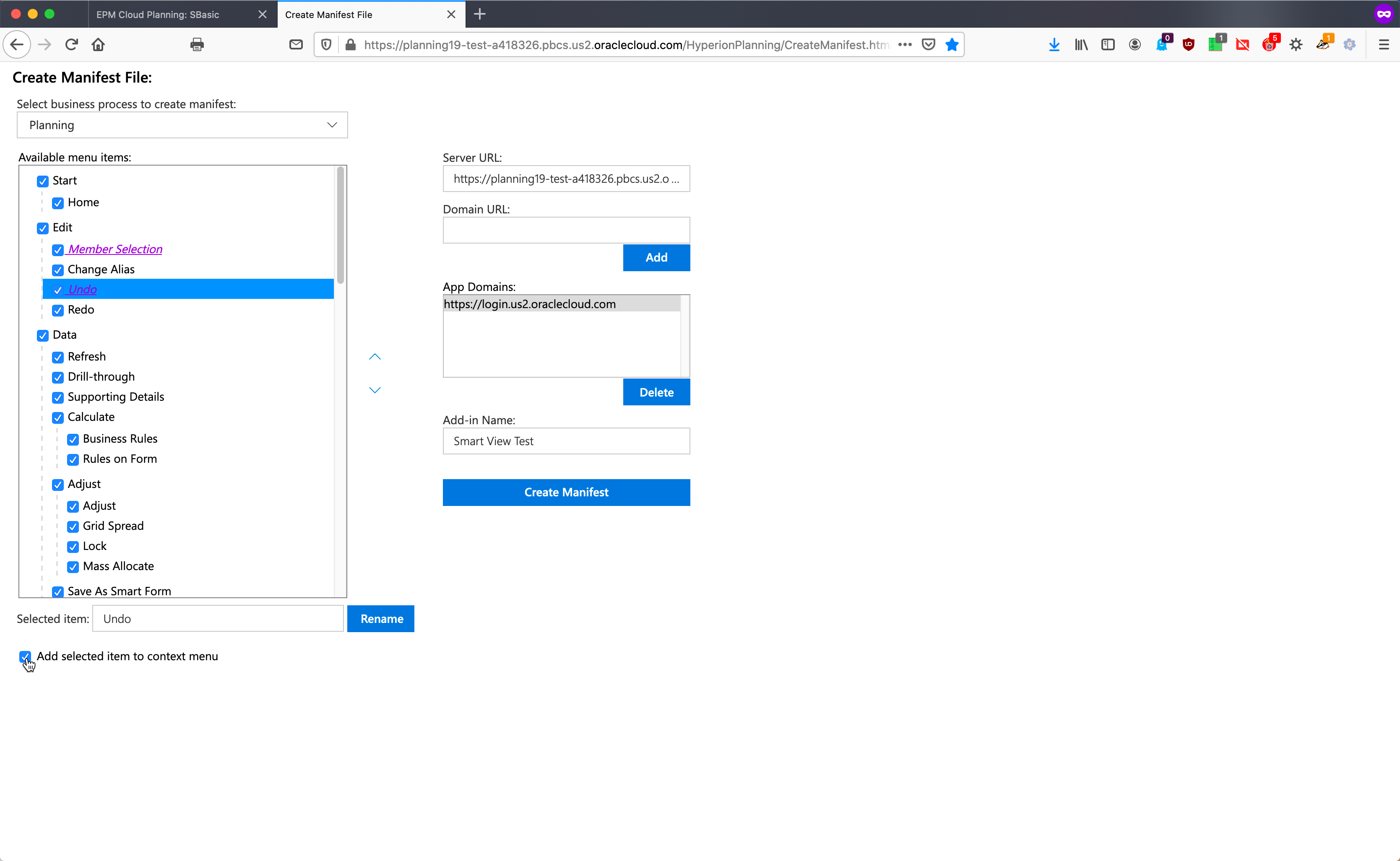Select the Lock tree item
The width and height of the screenshot is (1400, 861).
click(x=95, y=546)
